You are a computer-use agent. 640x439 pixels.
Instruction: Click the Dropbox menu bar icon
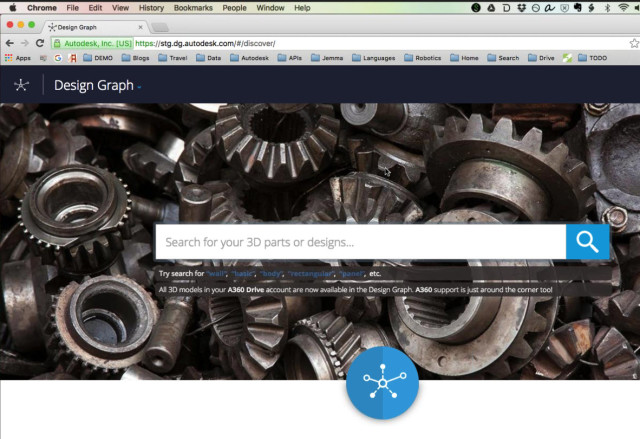point(521,7)
